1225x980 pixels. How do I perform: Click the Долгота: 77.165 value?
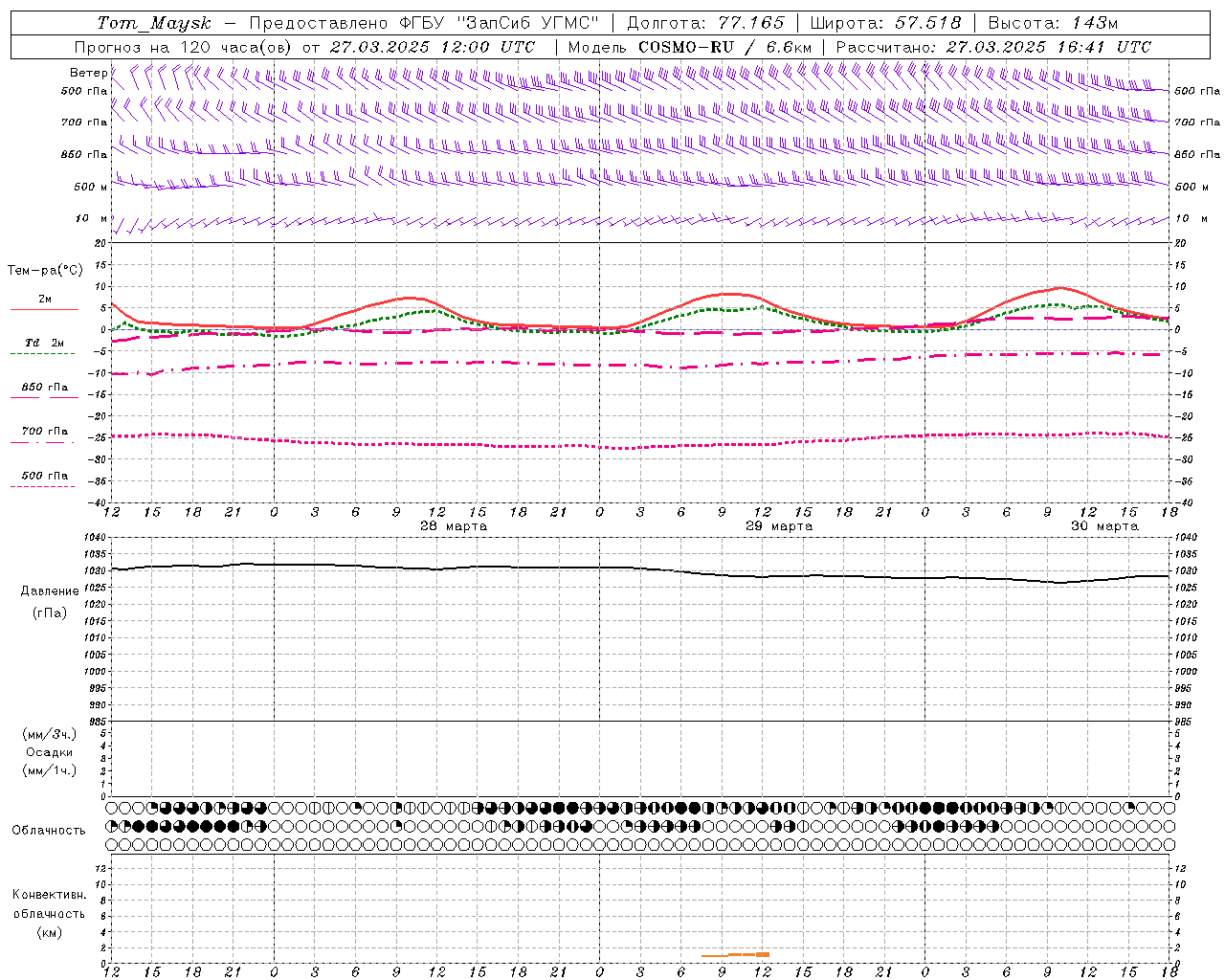tap(705, 23)
